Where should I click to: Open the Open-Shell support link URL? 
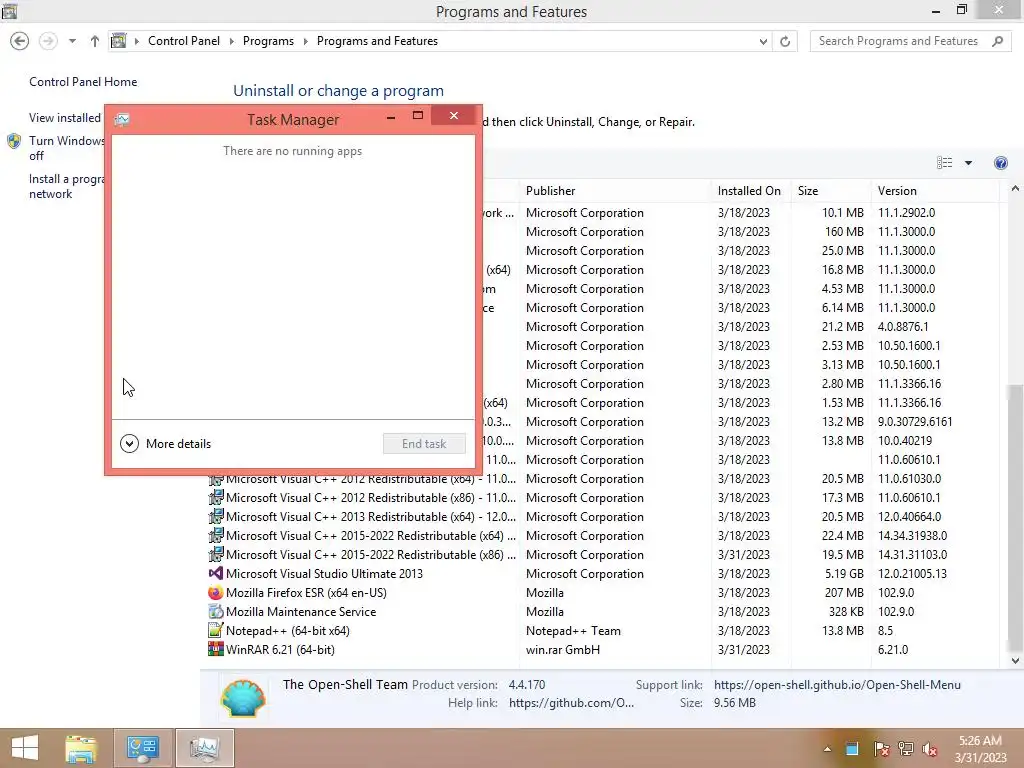(x=837, y=684)
